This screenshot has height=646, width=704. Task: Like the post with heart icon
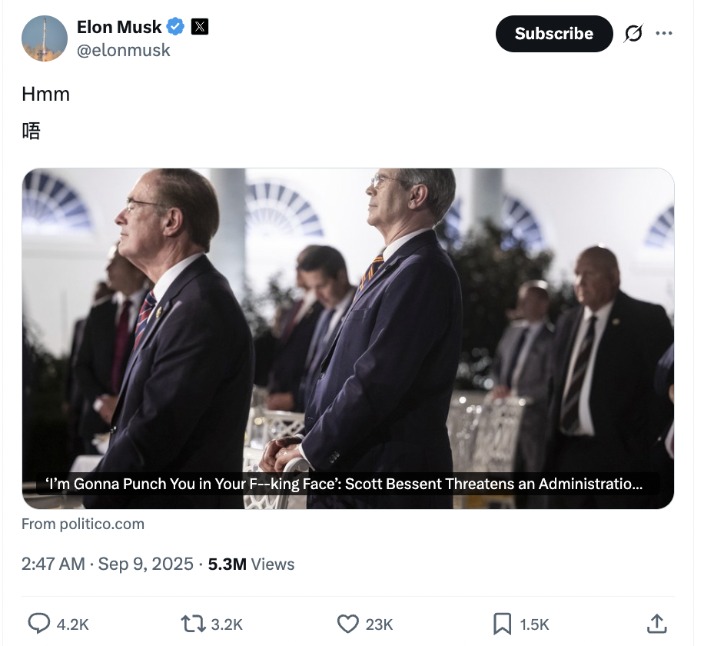pos(348,624)
